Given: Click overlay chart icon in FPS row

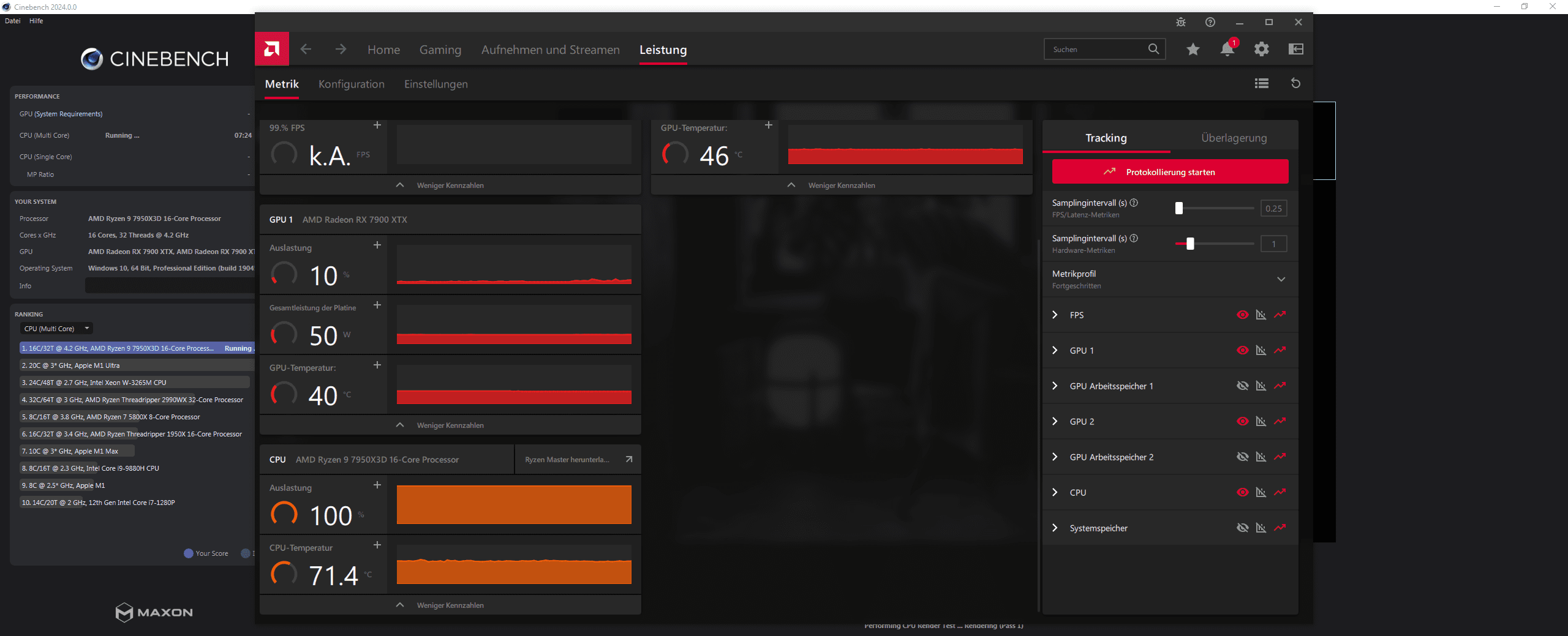Looking at the screenshot, I should click(x=1261, y=315).
